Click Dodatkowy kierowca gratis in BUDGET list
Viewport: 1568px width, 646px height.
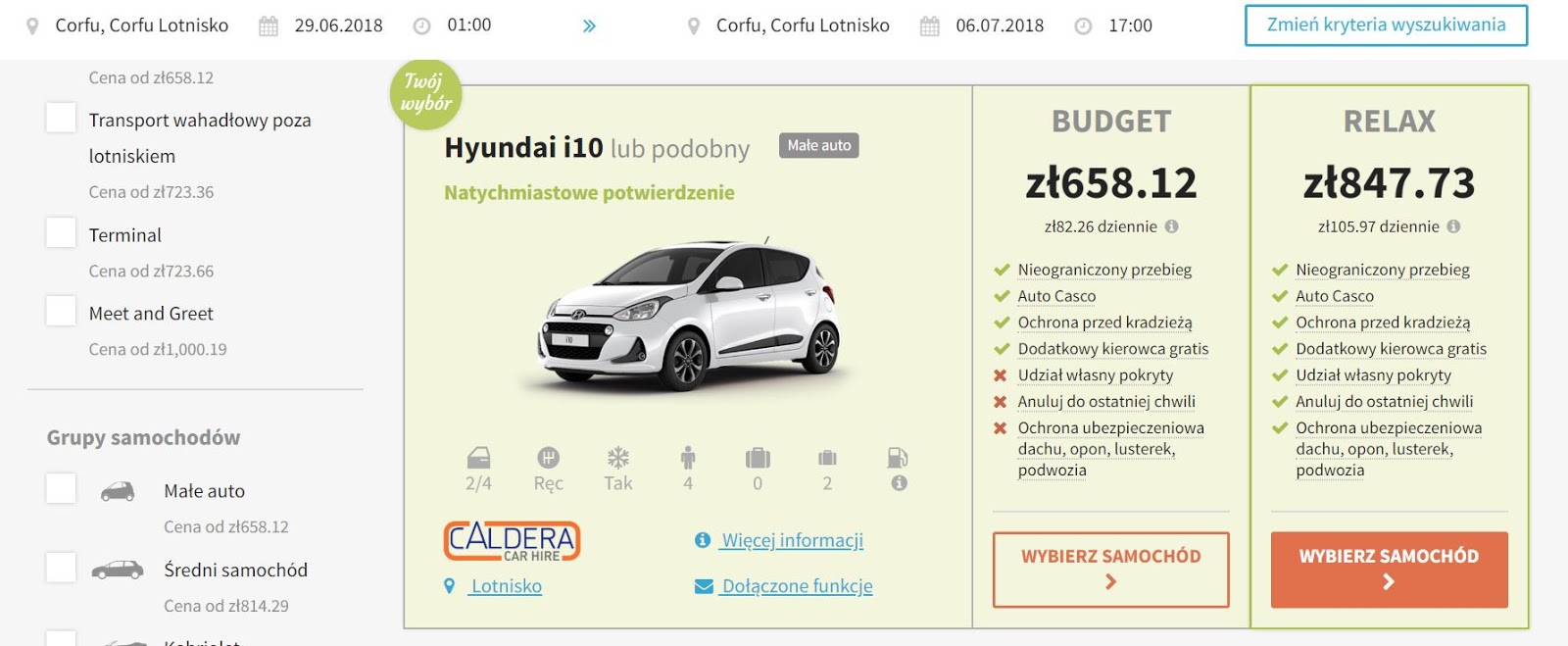pyautogui.click(x=1113, y=349)
